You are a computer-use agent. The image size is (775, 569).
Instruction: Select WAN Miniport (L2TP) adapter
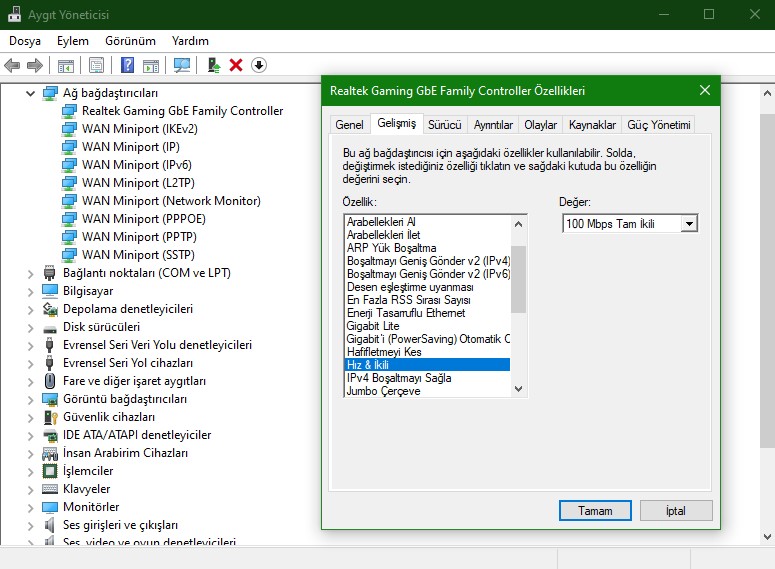(x=138, y=183)
